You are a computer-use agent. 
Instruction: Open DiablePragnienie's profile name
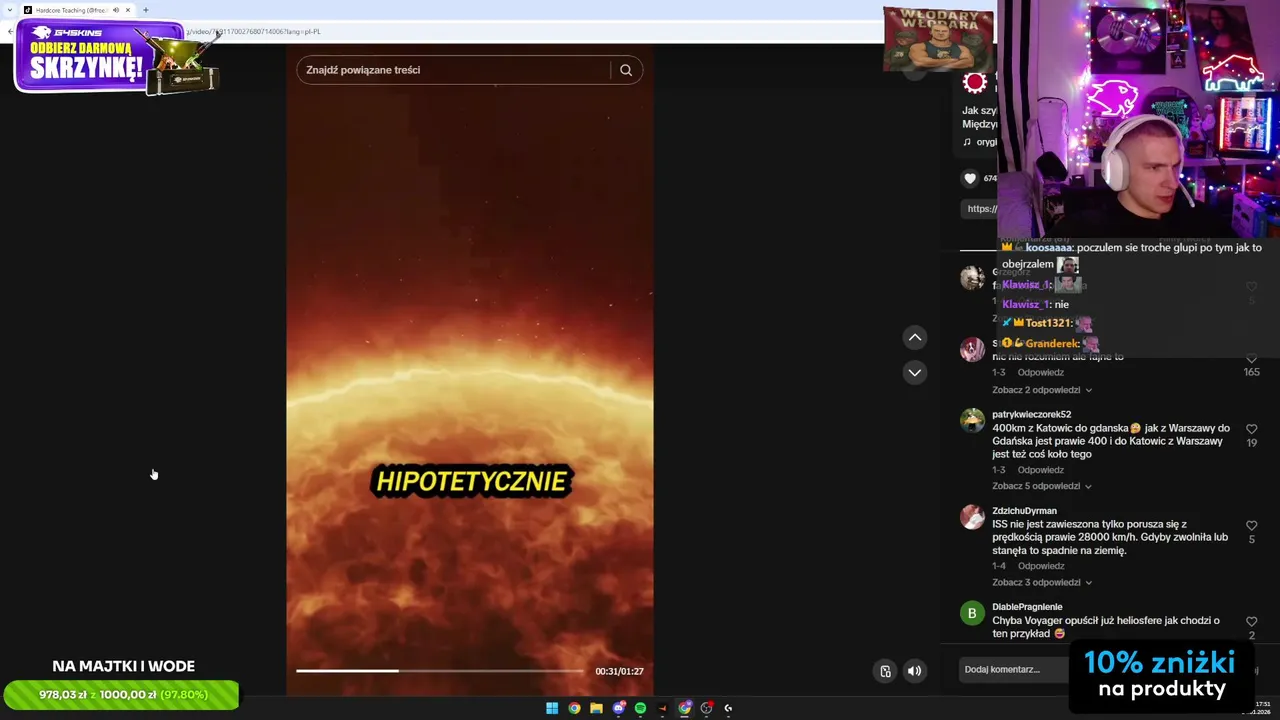coord(1027,607)
